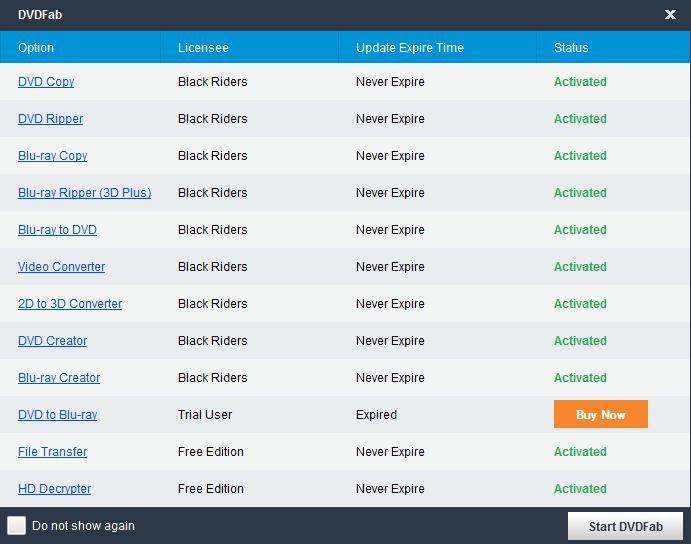Click the Blu-ray Creator link
Viewport: 691px width, 544px height.
click(x=59, y=378)
